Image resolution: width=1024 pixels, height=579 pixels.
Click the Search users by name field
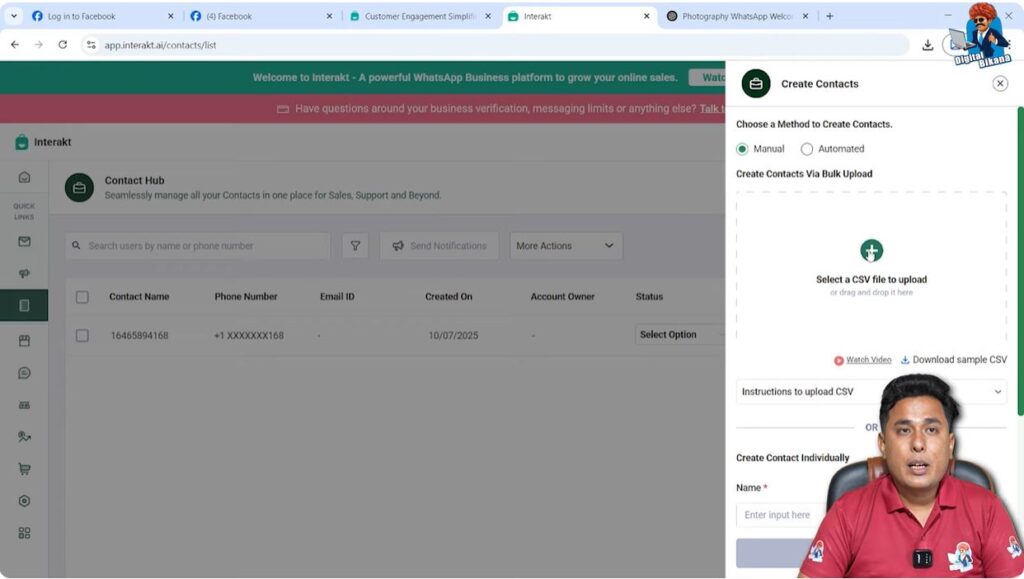198,245
